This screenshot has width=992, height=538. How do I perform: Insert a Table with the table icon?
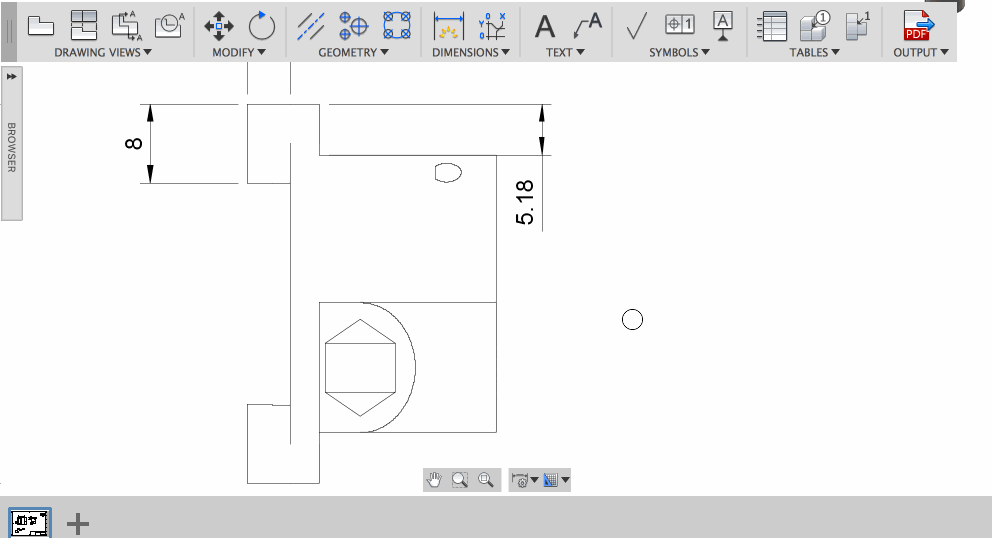click(772, 26)
